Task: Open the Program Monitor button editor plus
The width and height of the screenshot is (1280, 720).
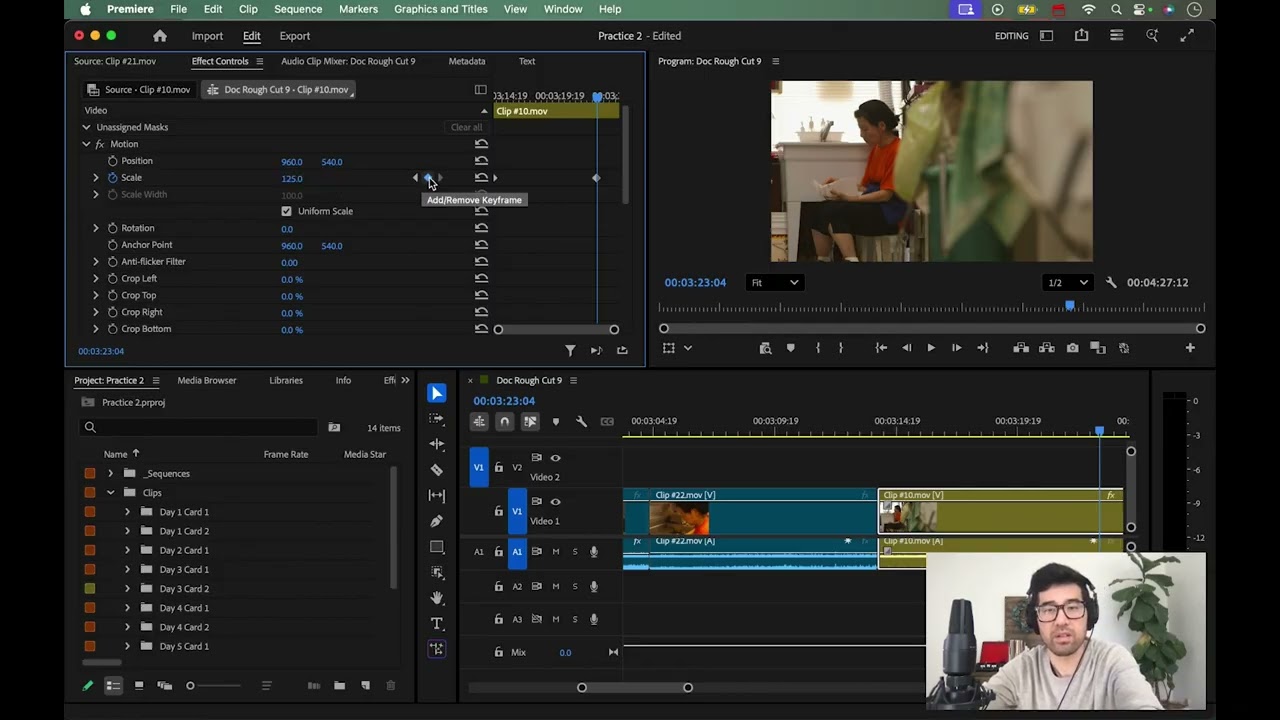Action: click(1190, 348)
